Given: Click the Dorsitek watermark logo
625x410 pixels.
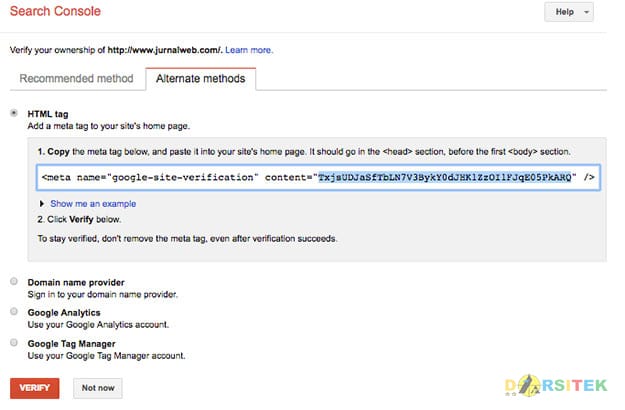Looking at the screenshot, I should [x=556, y=385].
